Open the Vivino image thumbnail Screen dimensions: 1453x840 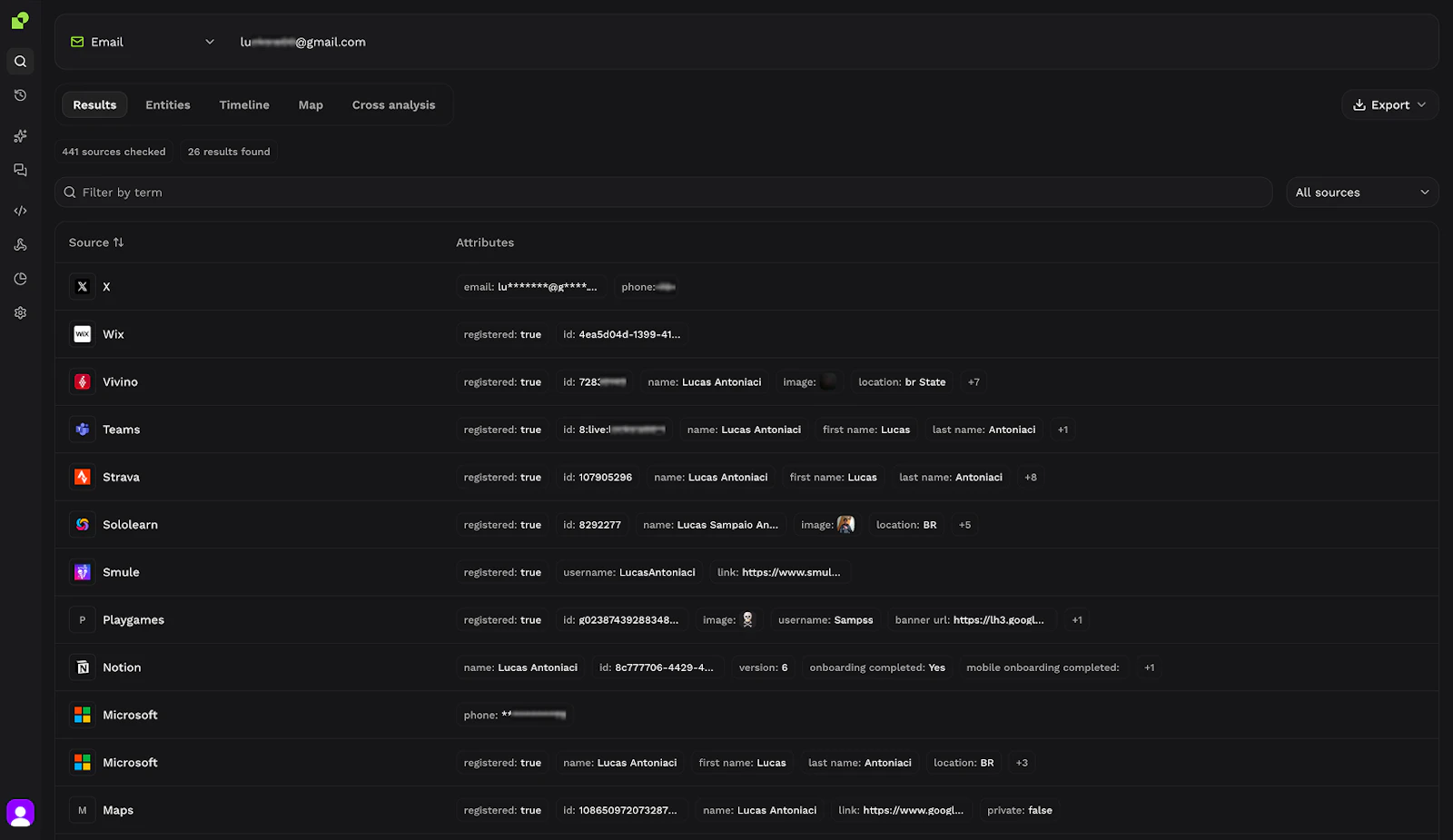pyautogui.click(x=828, y=382)
